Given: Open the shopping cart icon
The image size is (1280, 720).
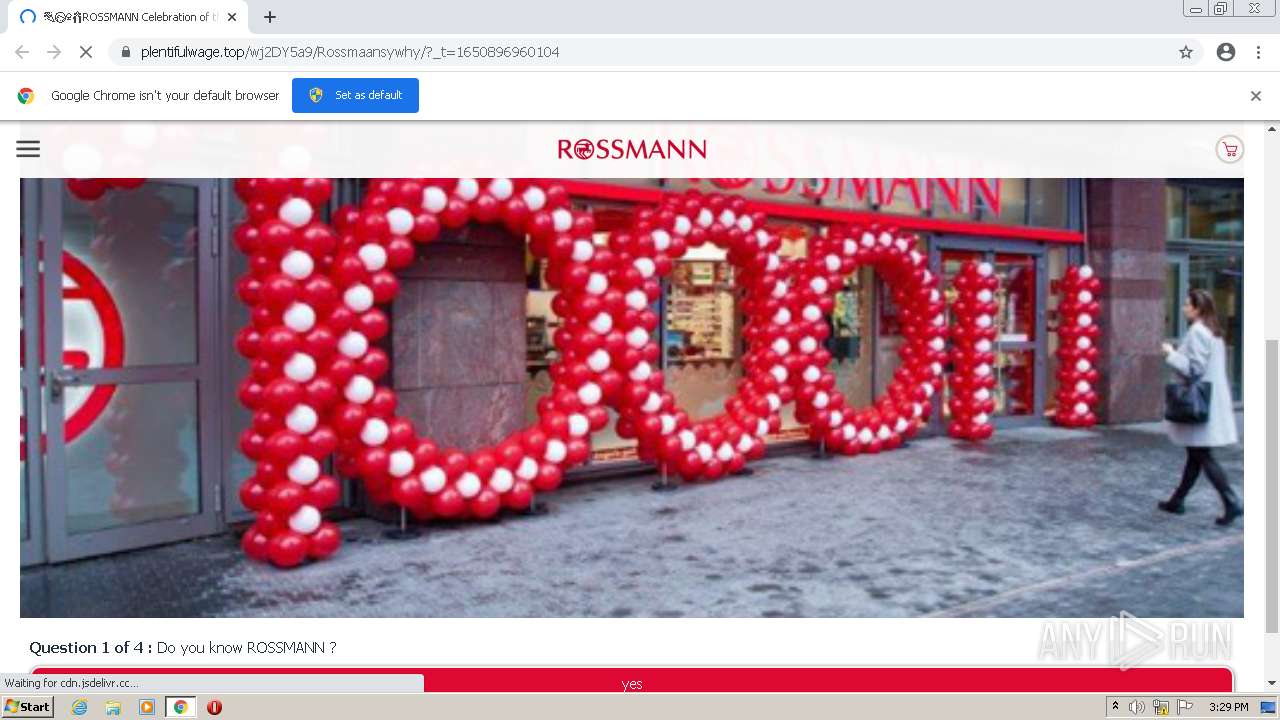Looking at the screenshot, I should pyautogui.click(x=1229, y=150).
